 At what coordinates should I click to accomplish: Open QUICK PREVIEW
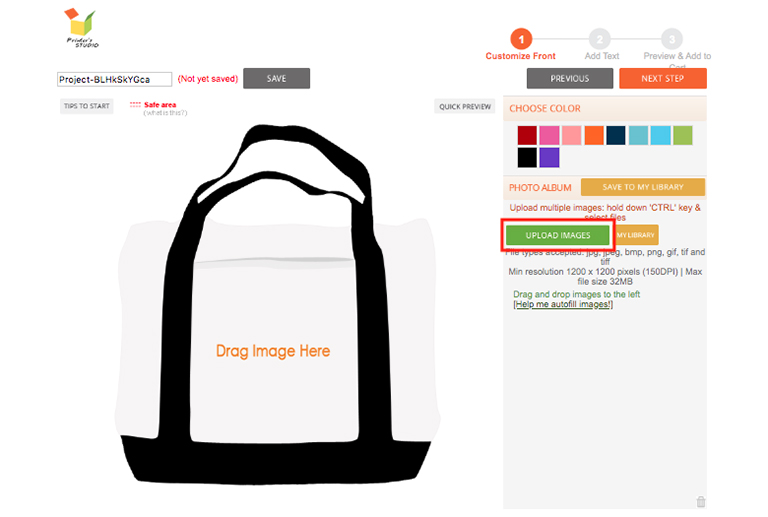464,106
